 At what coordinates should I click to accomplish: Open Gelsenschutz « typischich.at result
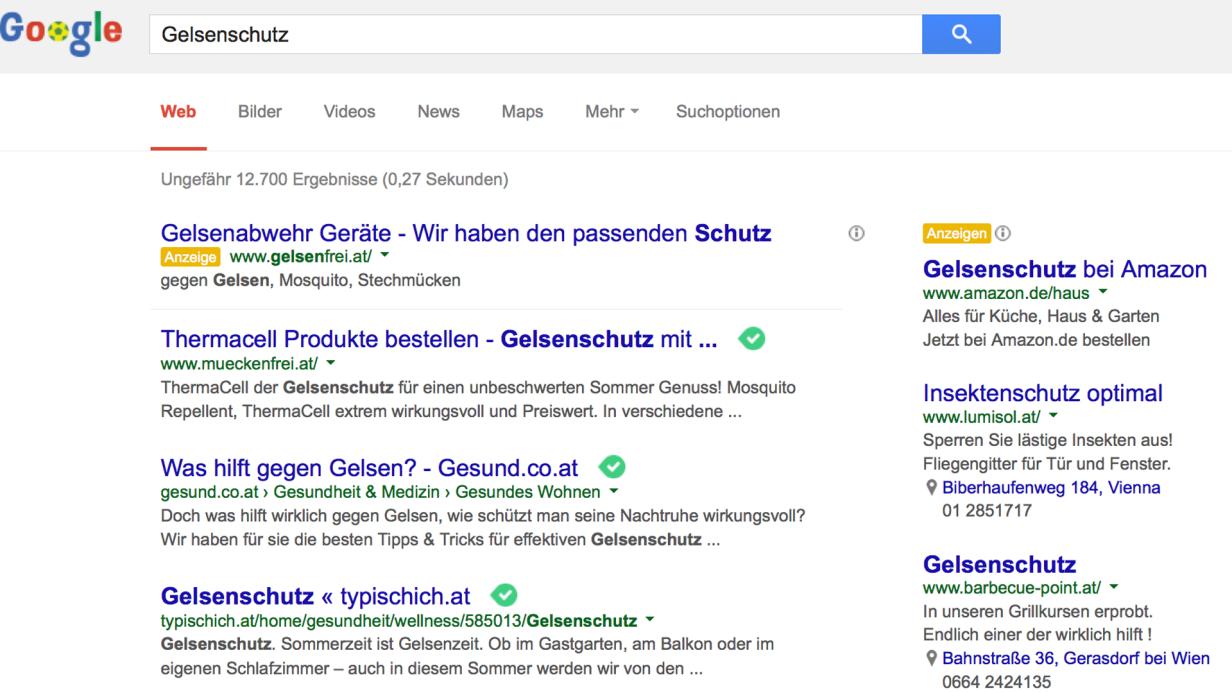click(315, 597)
